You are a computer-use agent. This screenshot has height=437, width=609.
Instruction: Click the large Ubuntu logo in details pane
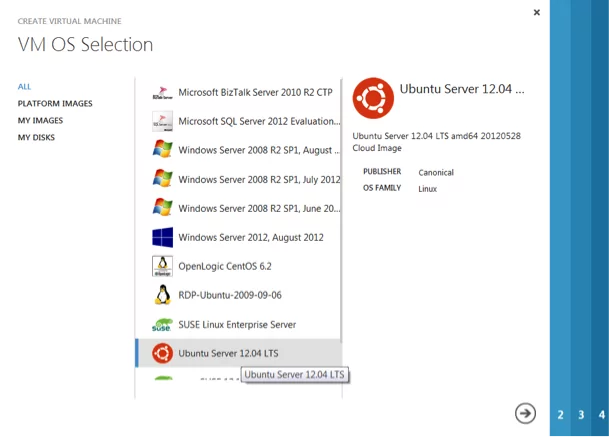coord(373,98)
